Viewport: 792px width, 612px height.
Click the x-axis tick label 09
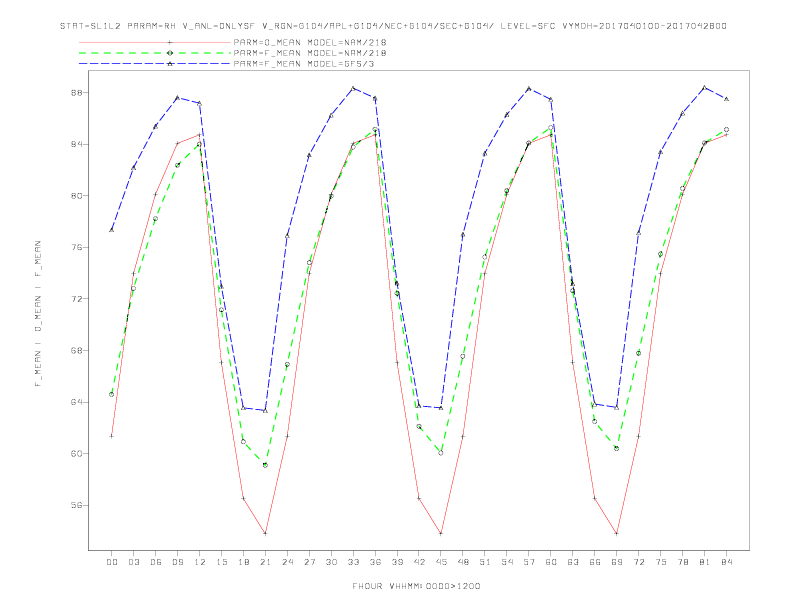[177, 562]
